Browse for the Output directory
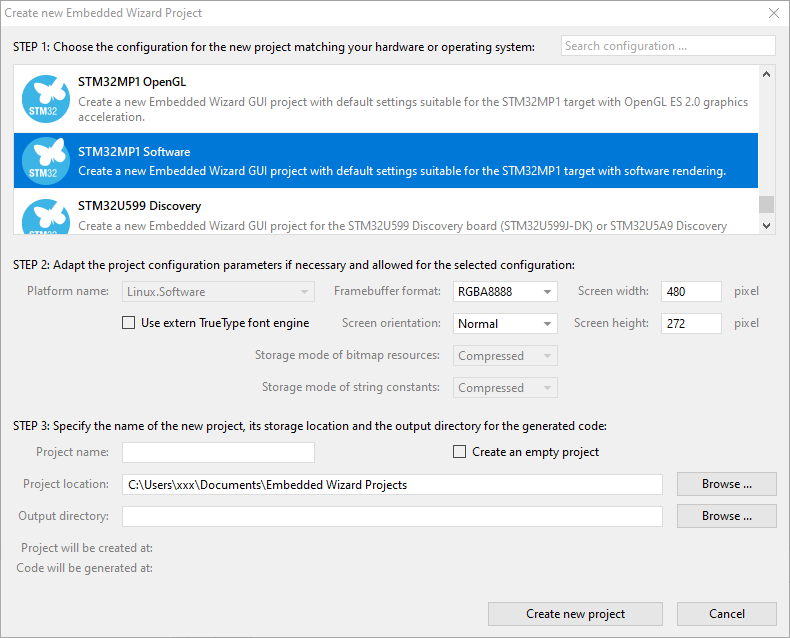The width and height of the screenshot is (790, 638). (x=726, y=516)
